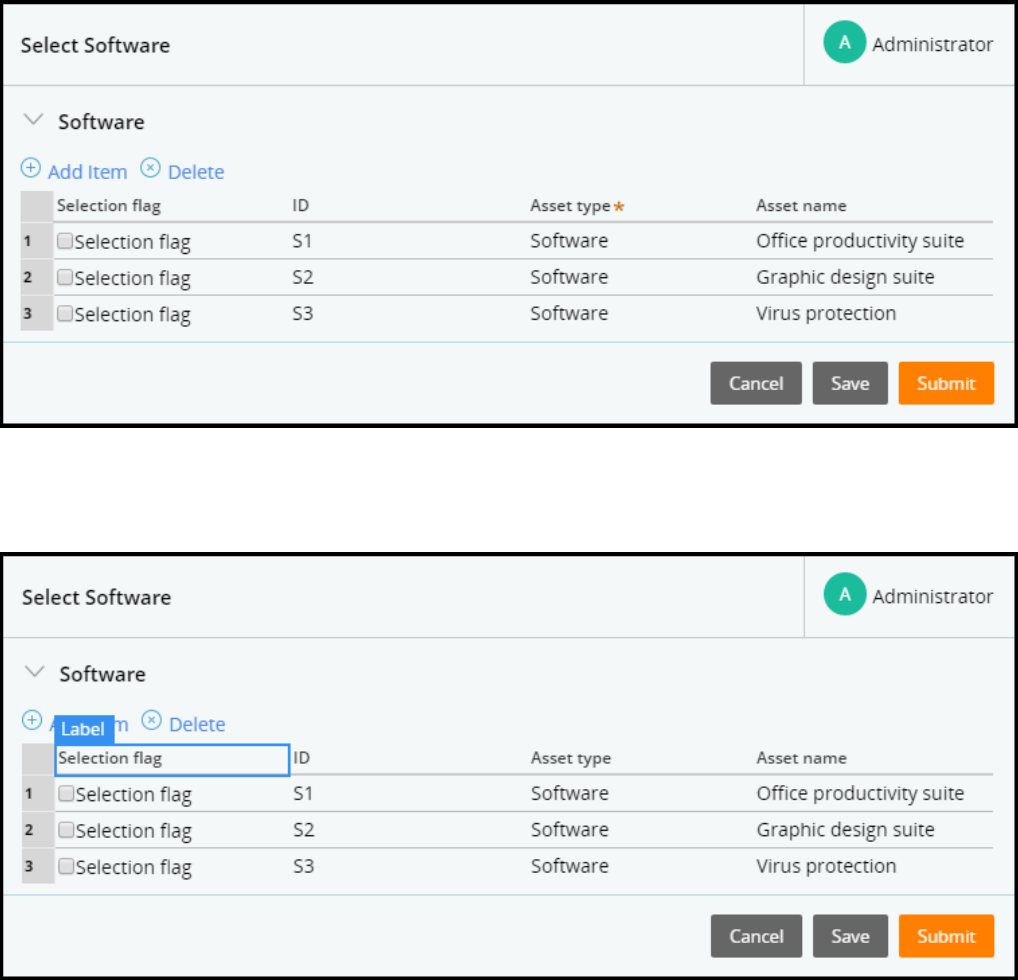Collapse the Software section in upper panel
The image size is (1018, 980).
pyautogui.click(x=34, y=120)
